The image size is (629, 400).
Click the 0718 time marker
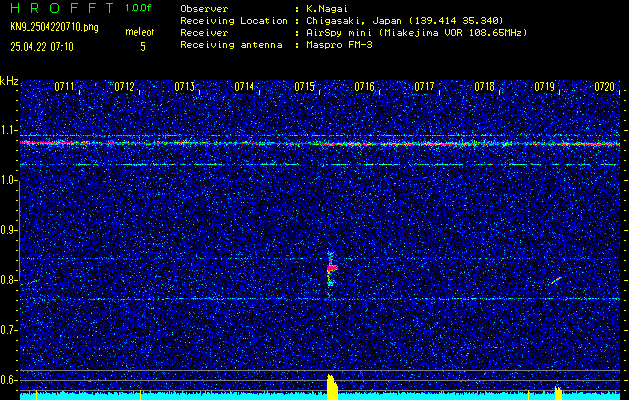pyautogui.click(x=485, y=87)
